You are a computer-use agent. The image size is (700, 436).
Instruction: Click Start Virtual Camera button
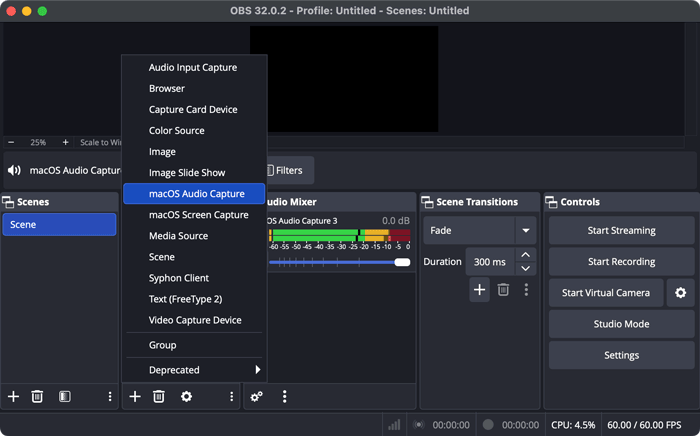tap(606, 293)
